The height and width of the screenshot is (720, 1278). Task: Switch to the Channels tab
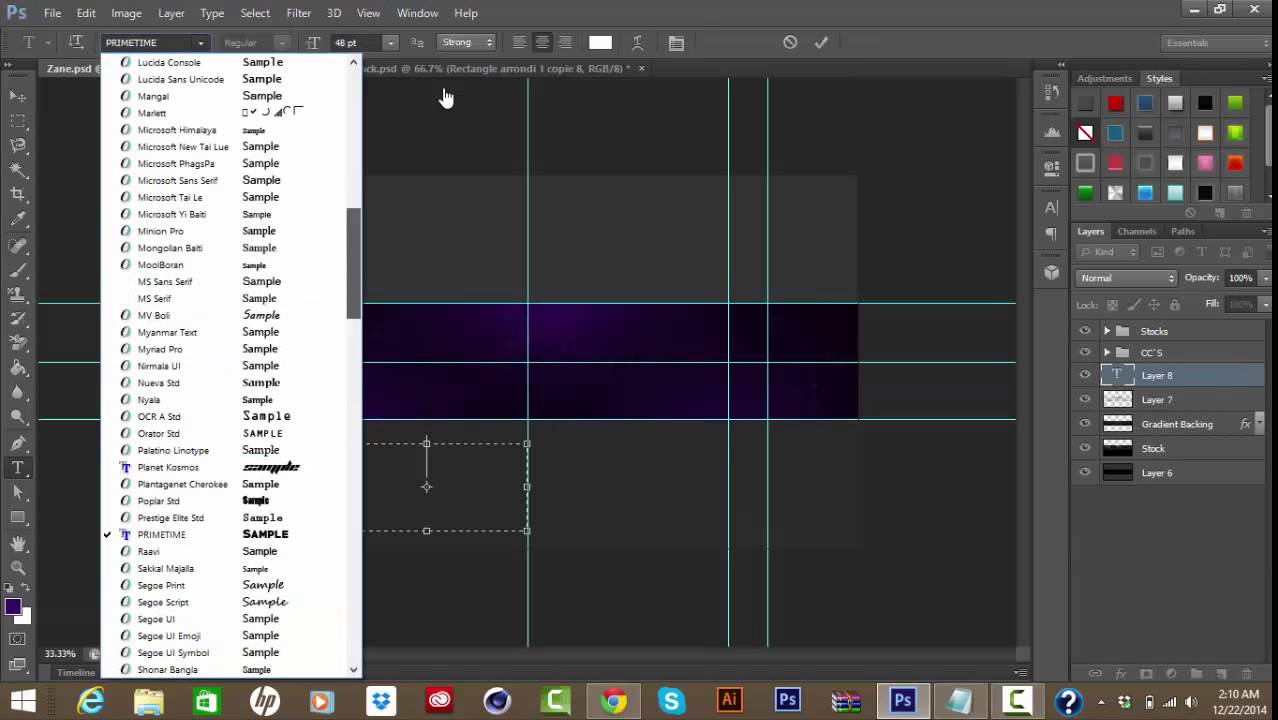click(x=1136, y=231)
